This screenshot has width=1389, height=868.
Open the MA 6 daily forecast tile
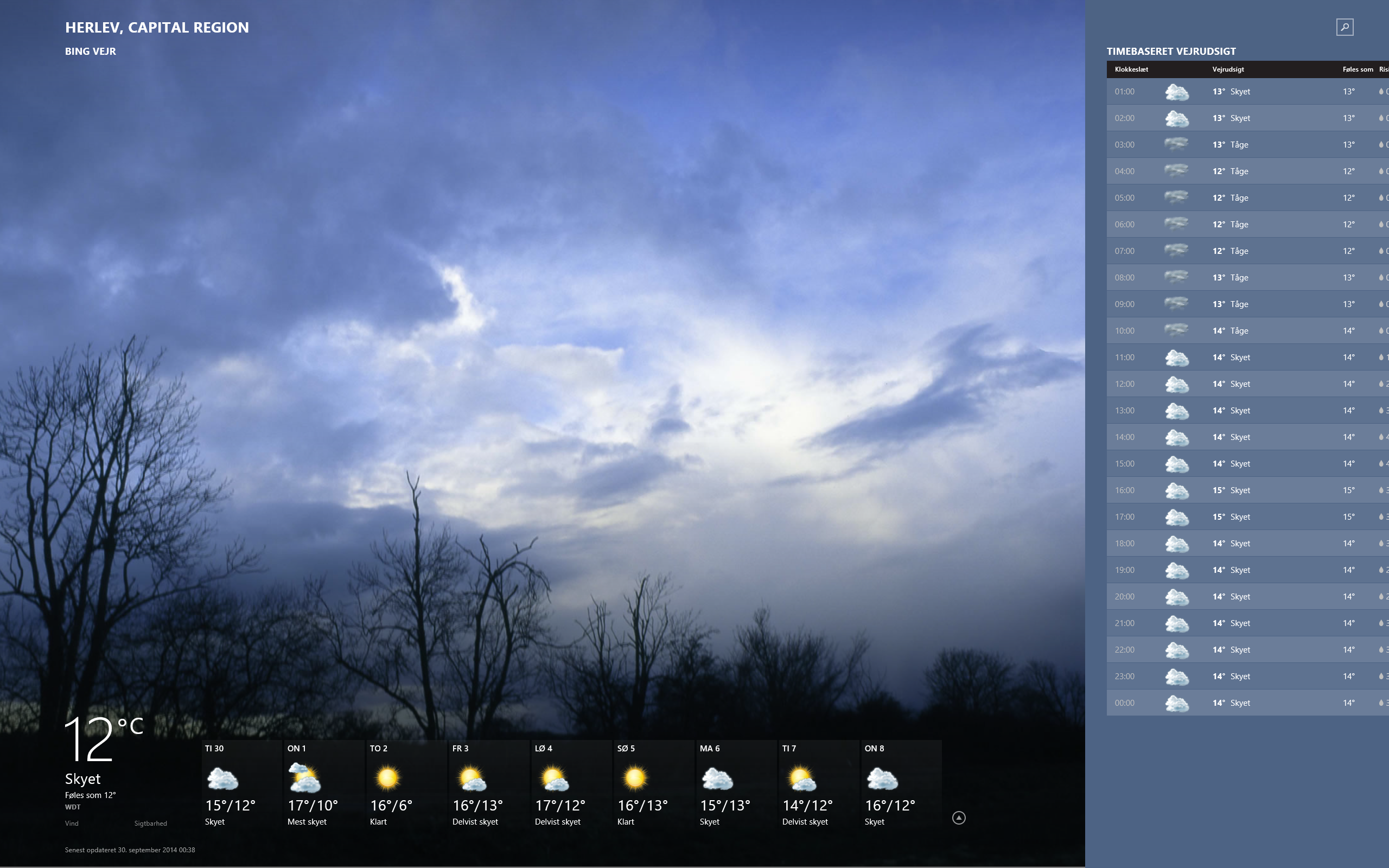(x=735, y=784)
